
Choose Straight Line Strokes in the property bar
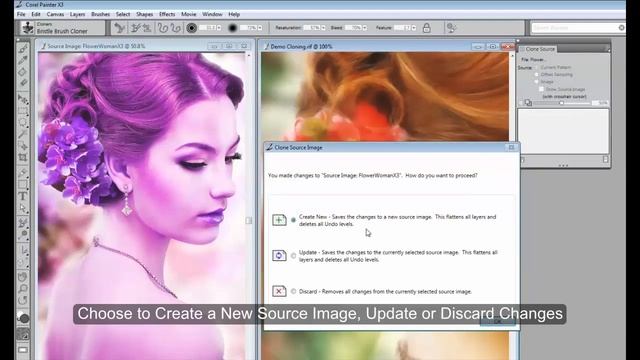click(176, 28)
